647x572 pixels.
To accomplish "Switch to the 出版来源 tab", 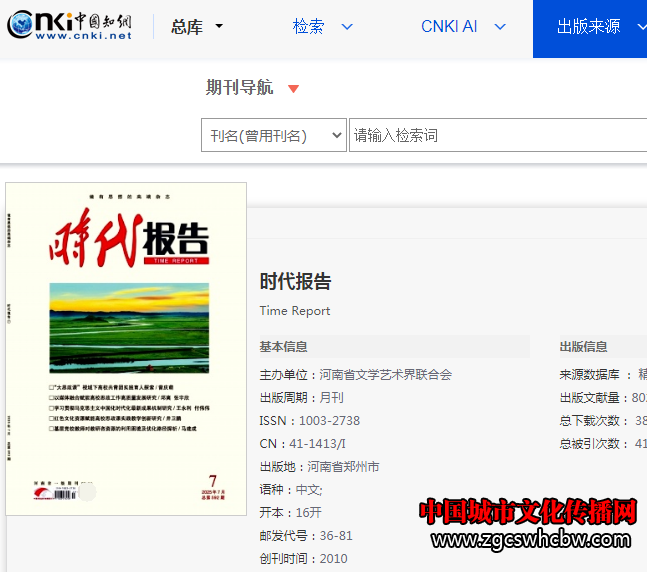I will coord(588,27).
